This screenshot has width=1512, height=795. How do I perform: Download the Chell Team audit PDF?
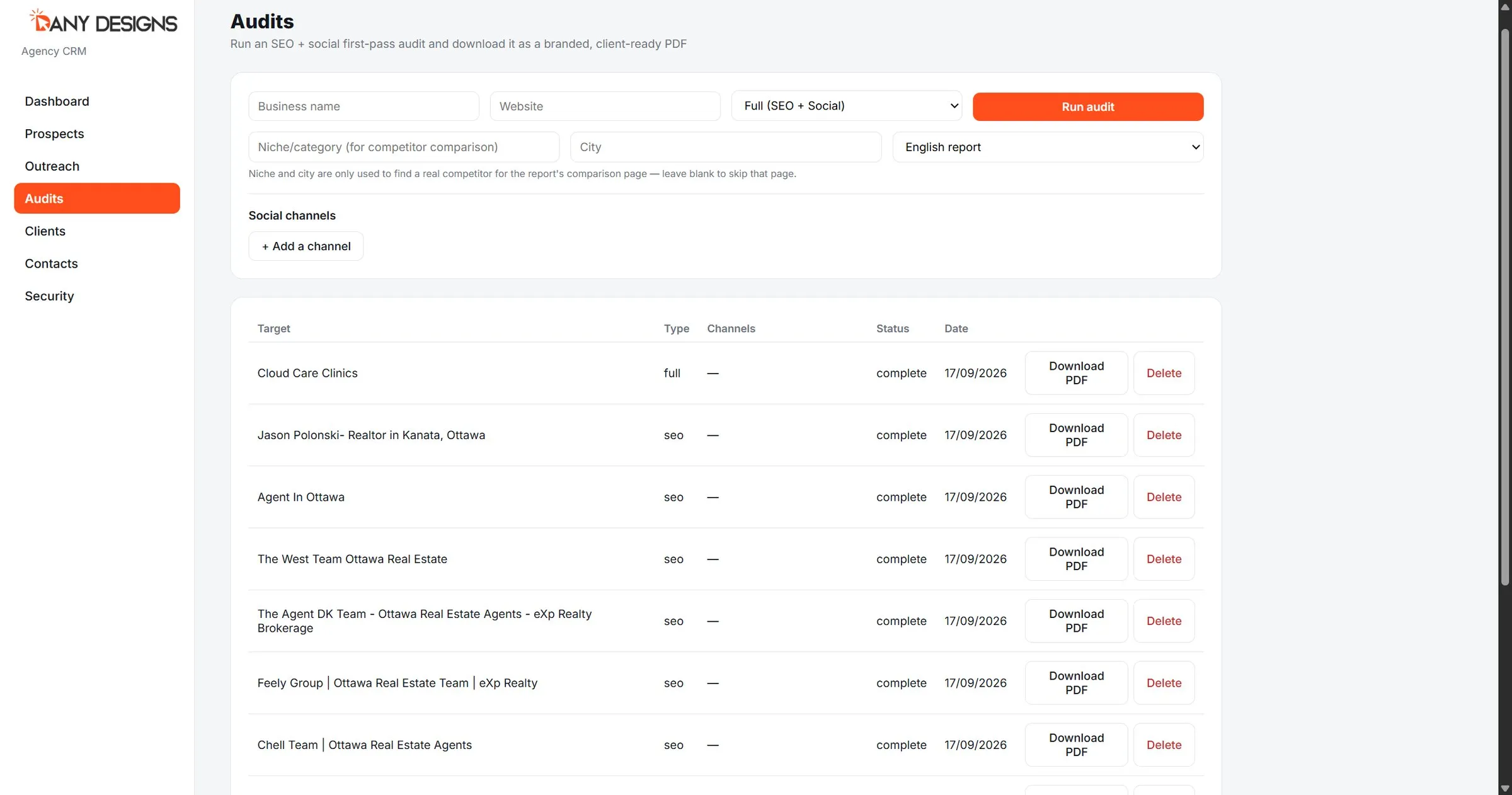pos(1077,745)
